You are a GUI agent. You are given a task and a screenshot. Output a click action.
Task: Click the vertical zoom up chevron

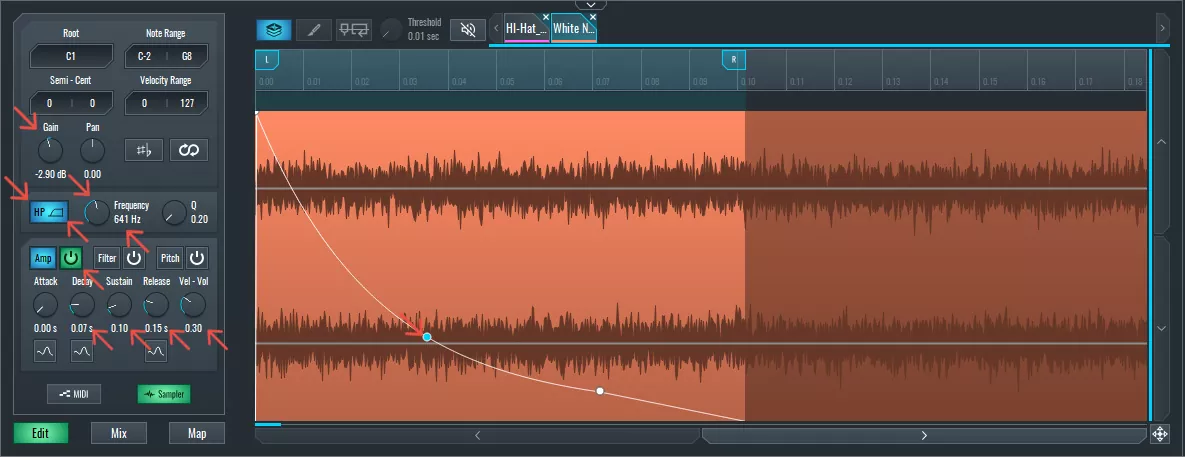[1162, 141]
